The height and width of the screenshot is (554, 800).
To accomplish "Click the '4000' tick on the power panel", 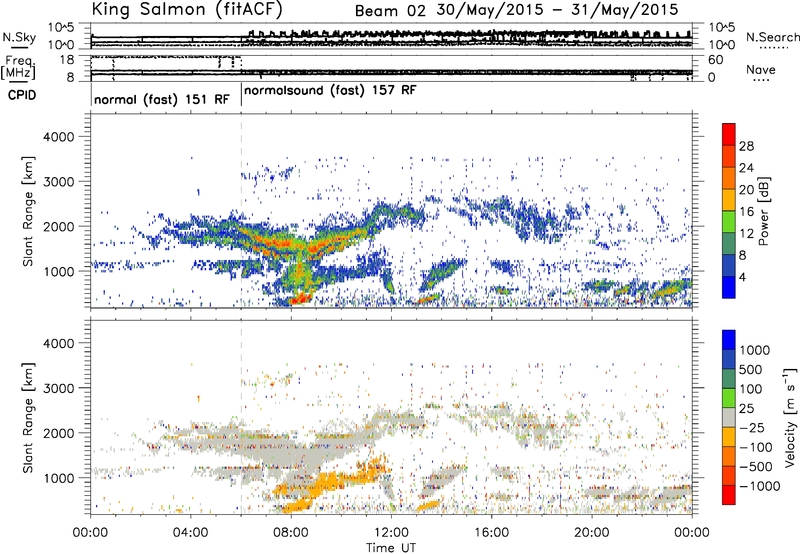I will (58, 137).
